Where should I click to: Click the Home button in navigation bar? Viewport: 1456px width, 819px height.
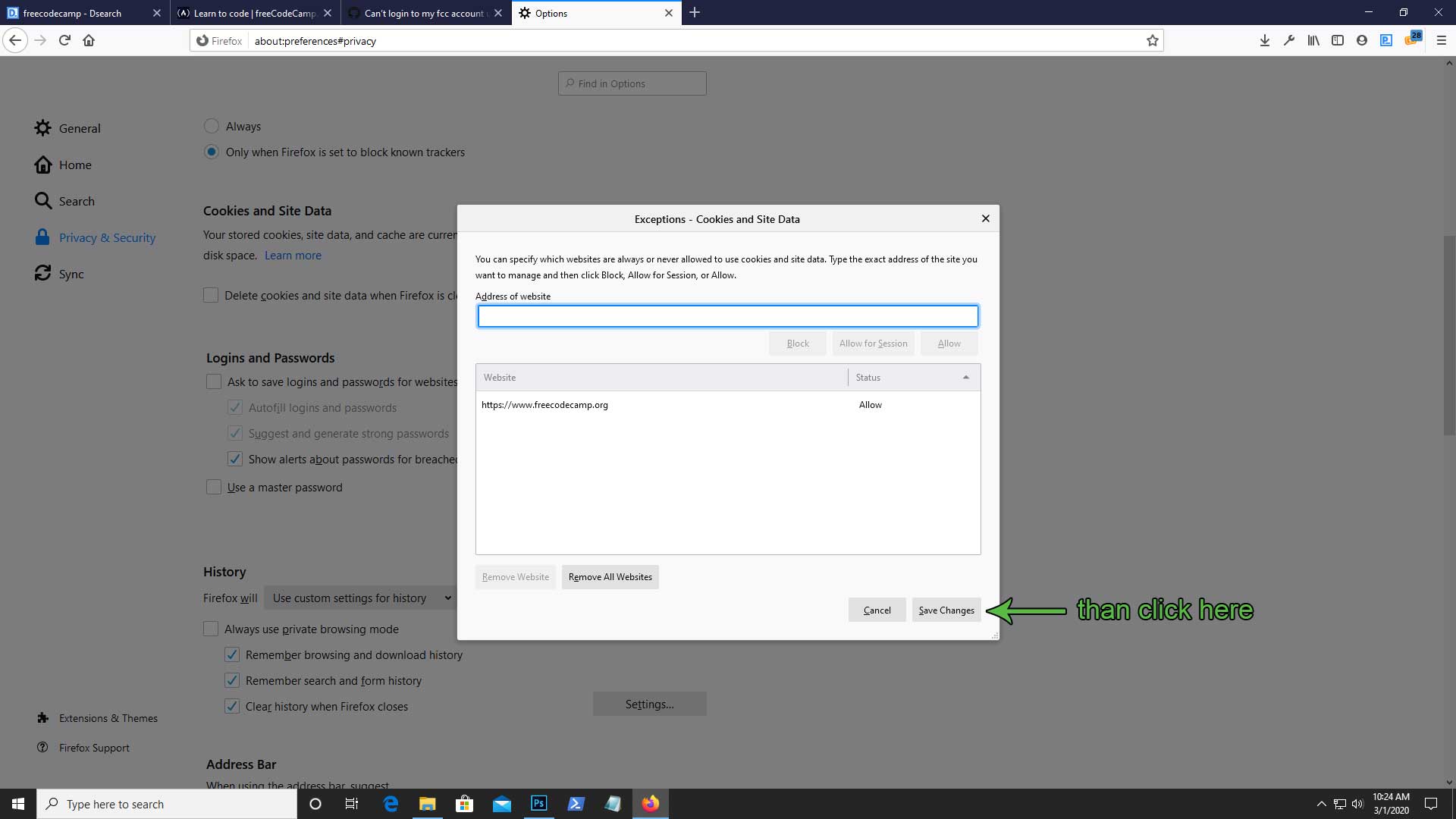pos(89,41)
